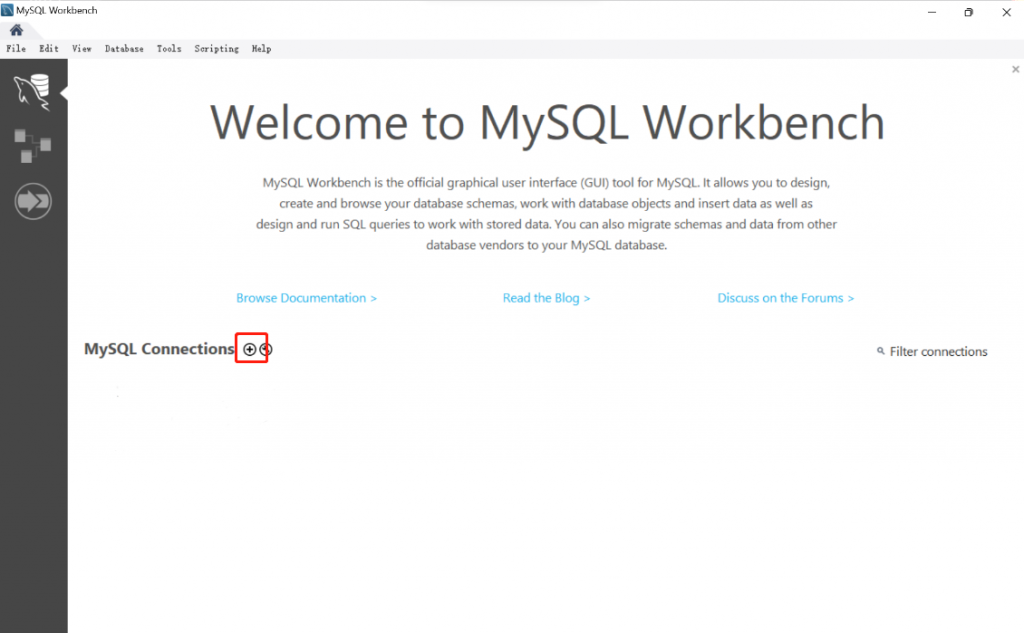Open the Database menu

click(x=124, y=49)
